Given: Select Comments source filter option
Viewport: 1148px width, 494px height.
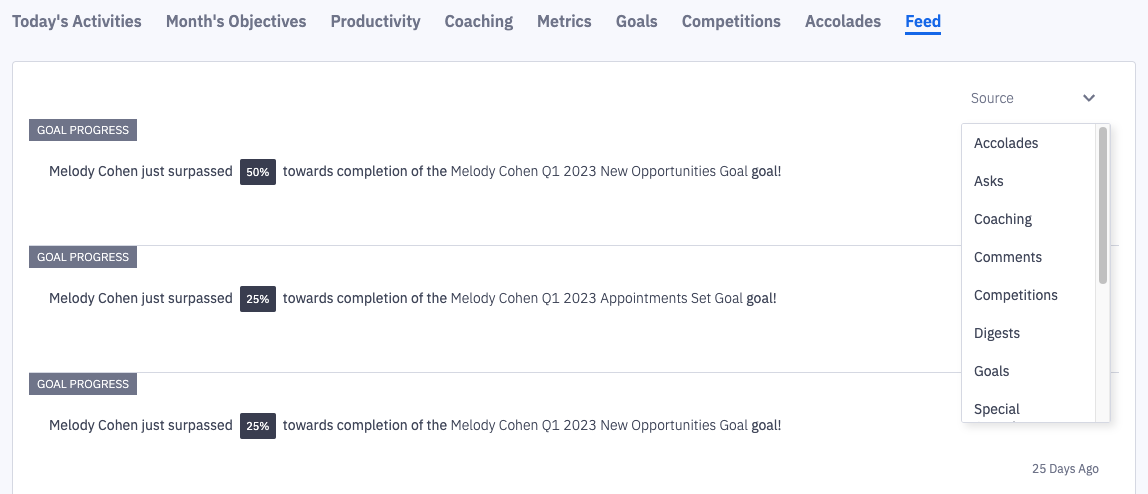Looking at the screenshot, I should coord(1008,257).
